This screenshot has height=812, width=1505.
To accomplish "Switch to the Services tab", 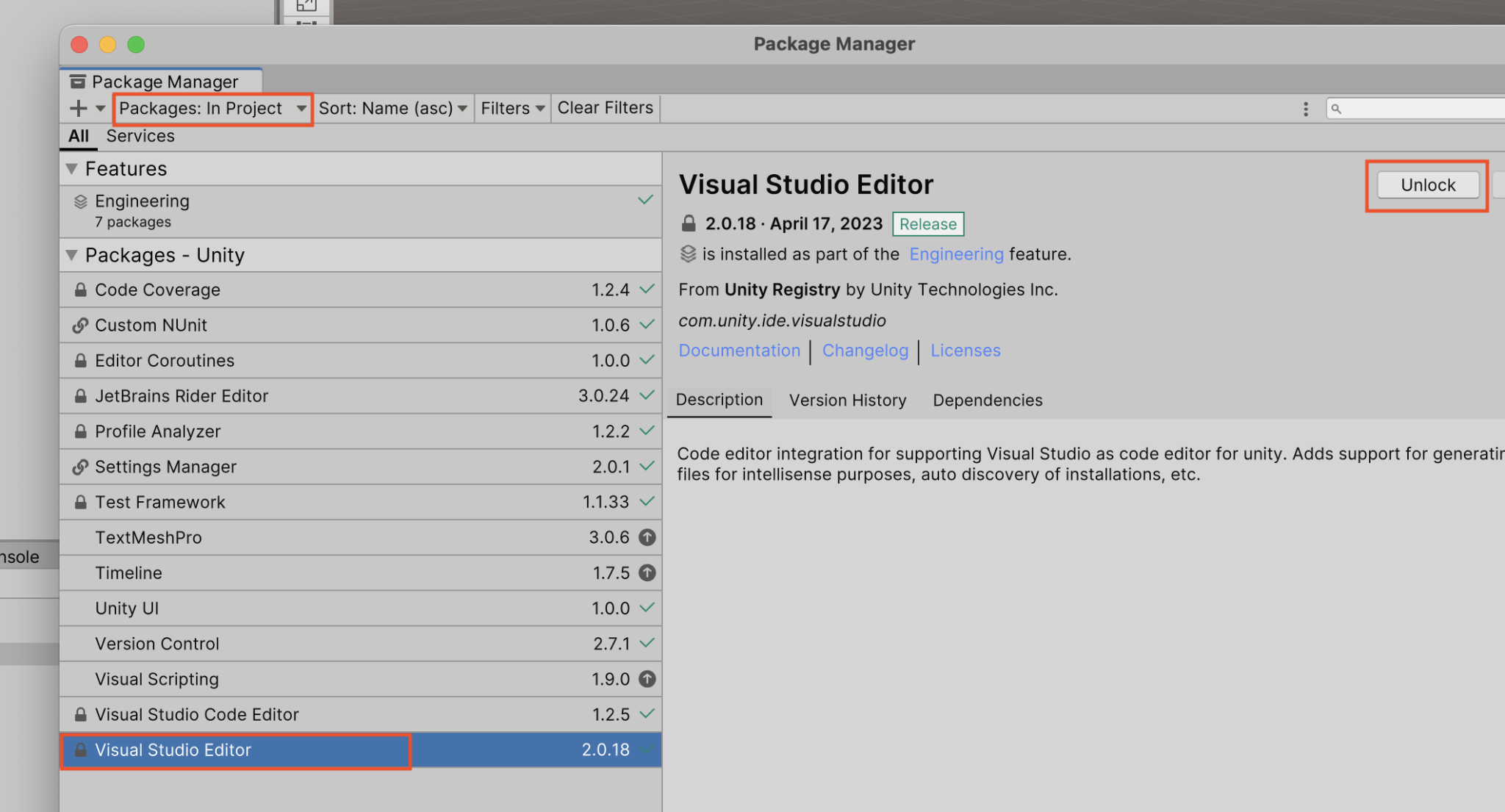I will coord(140,135).
